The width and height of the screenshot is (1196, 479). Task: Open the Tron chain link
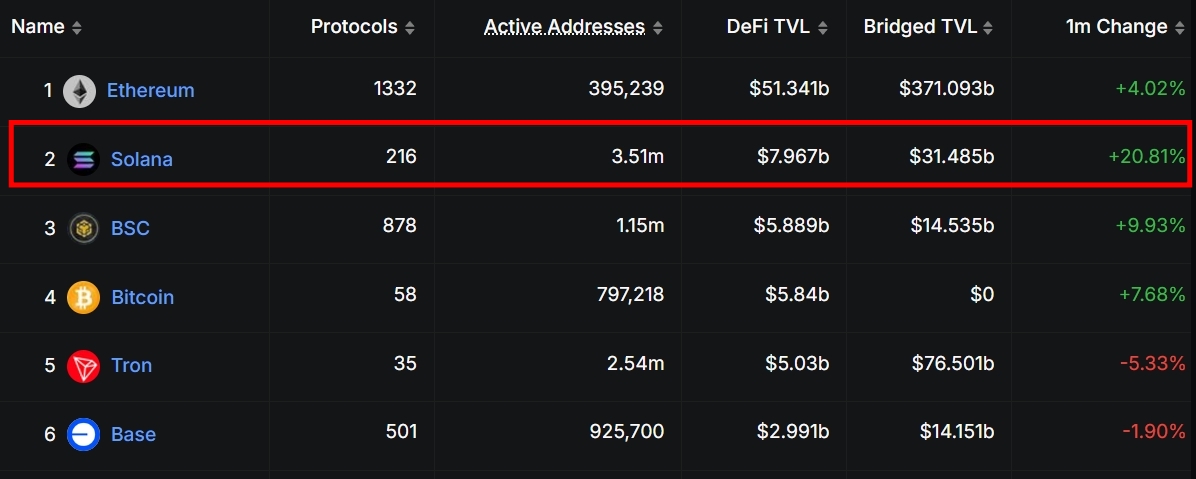coord(131,365)
